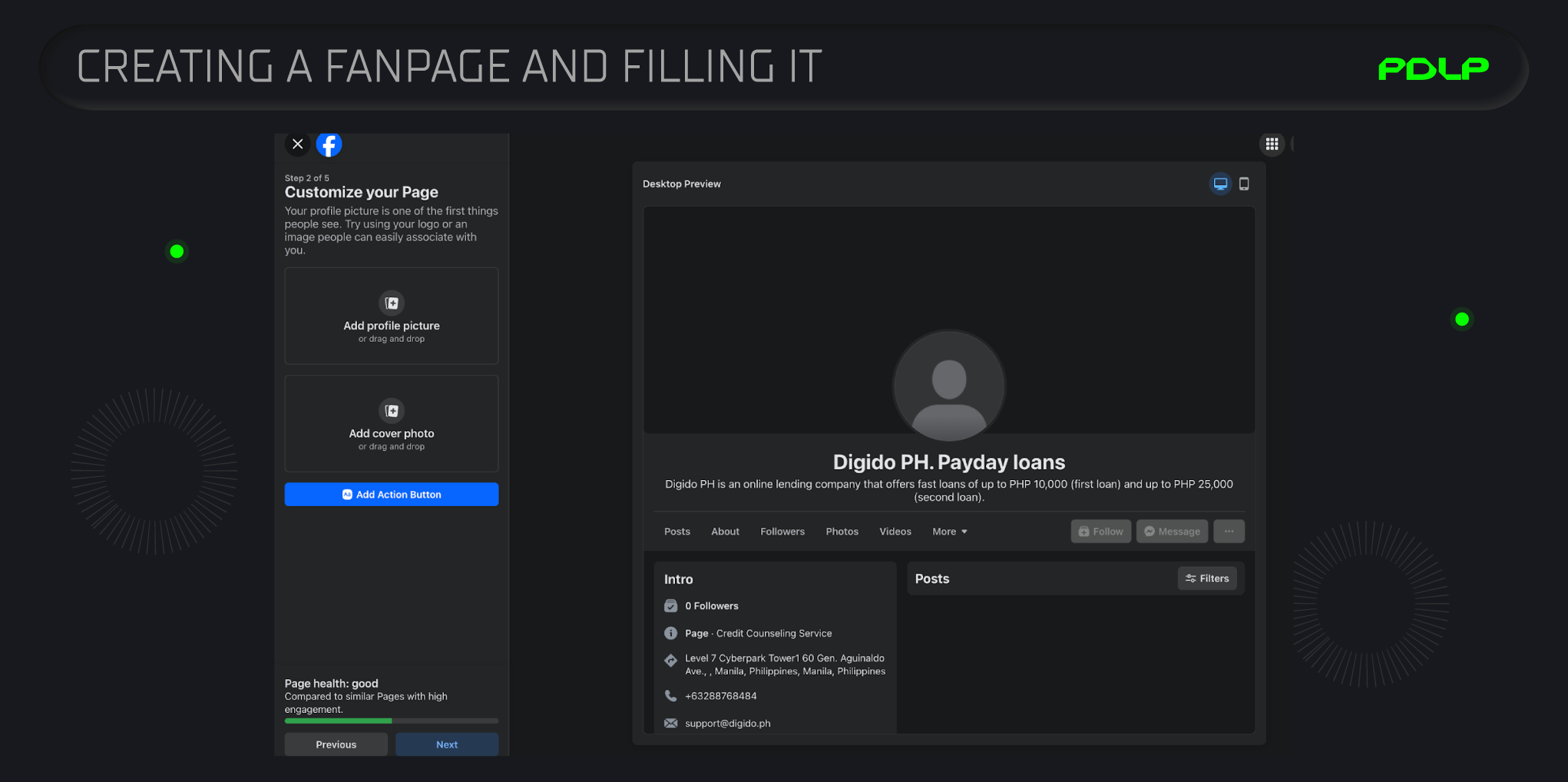Open the posts Filters button
Viewport: 1568px width, 782px height.
pos(1207,578)
